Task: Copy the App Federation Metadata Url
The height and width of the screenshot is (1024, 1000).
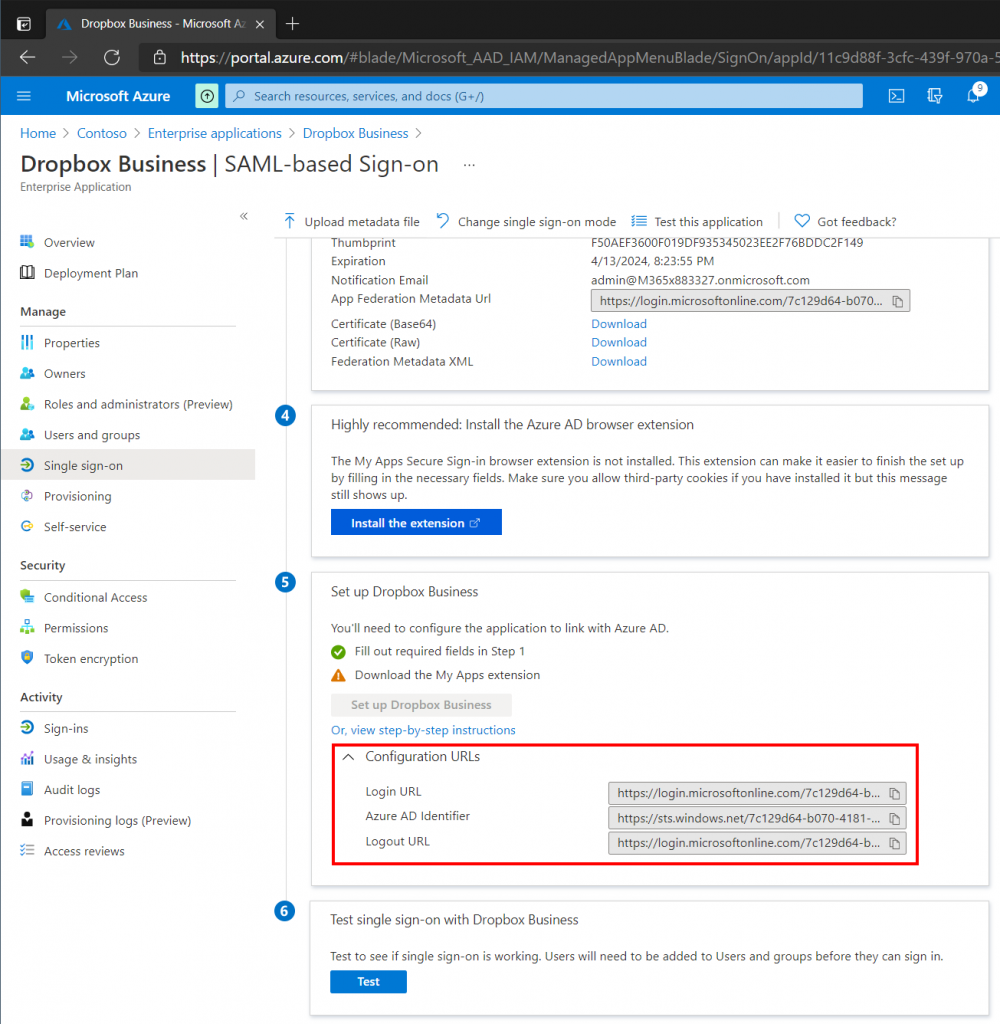Action: [898, 301]
